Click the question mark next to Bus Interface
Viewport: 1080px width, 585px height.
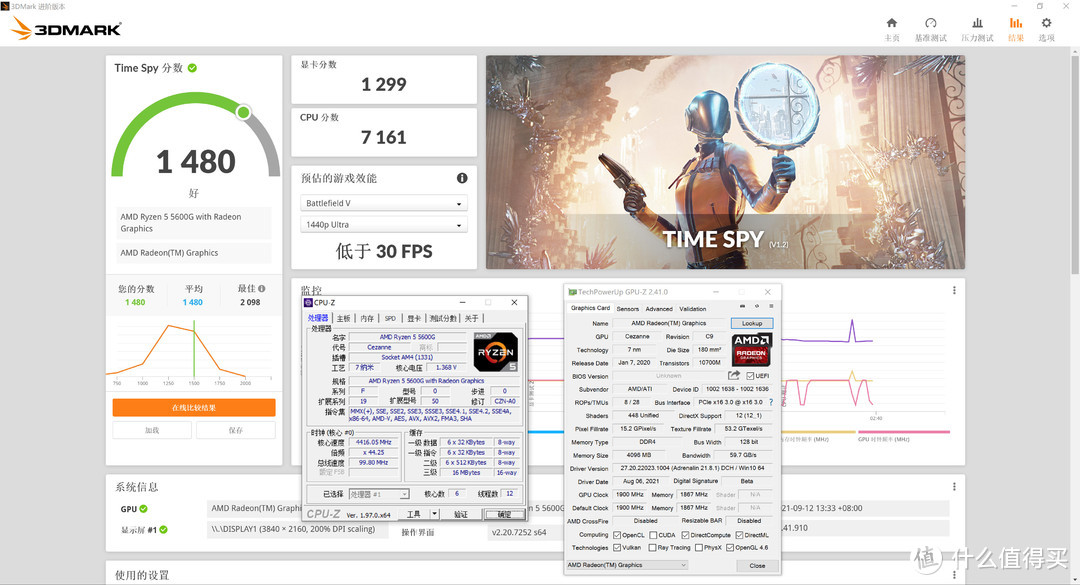pos(770,402)
